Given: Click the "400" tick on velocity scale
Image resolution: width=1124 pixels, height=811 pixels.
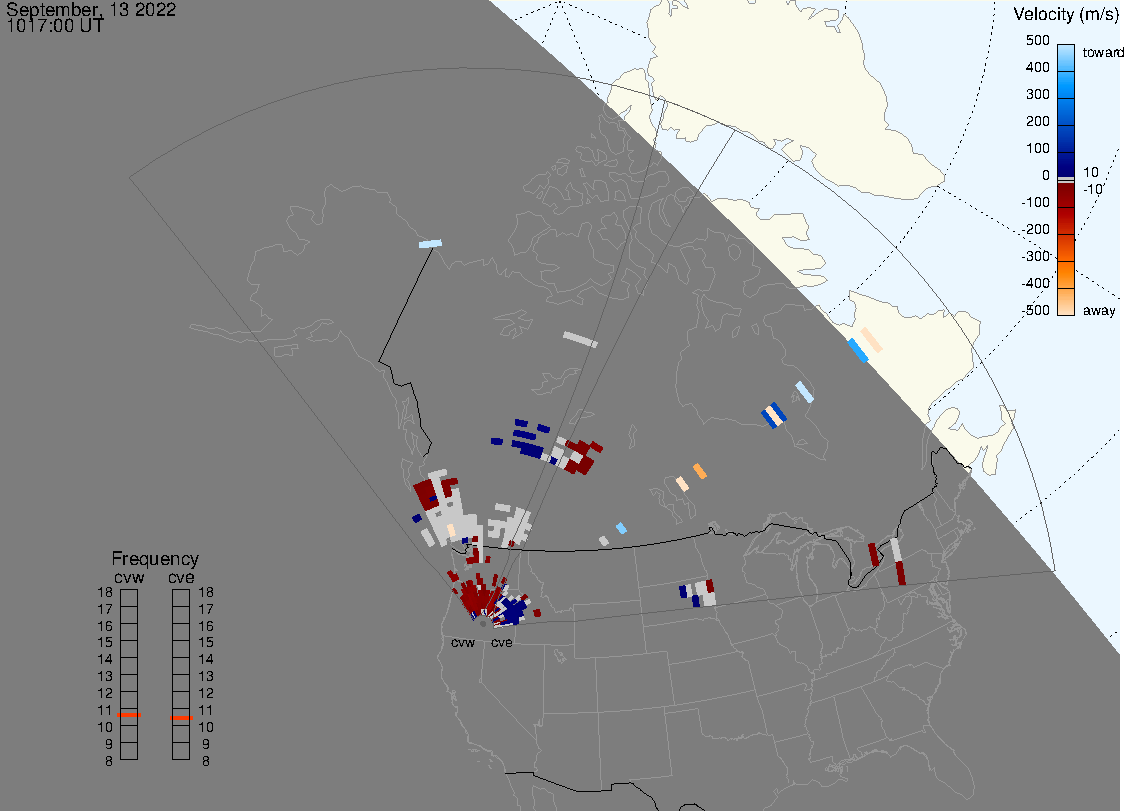Looking at the screenshot, I should [x=1037, y=67].
